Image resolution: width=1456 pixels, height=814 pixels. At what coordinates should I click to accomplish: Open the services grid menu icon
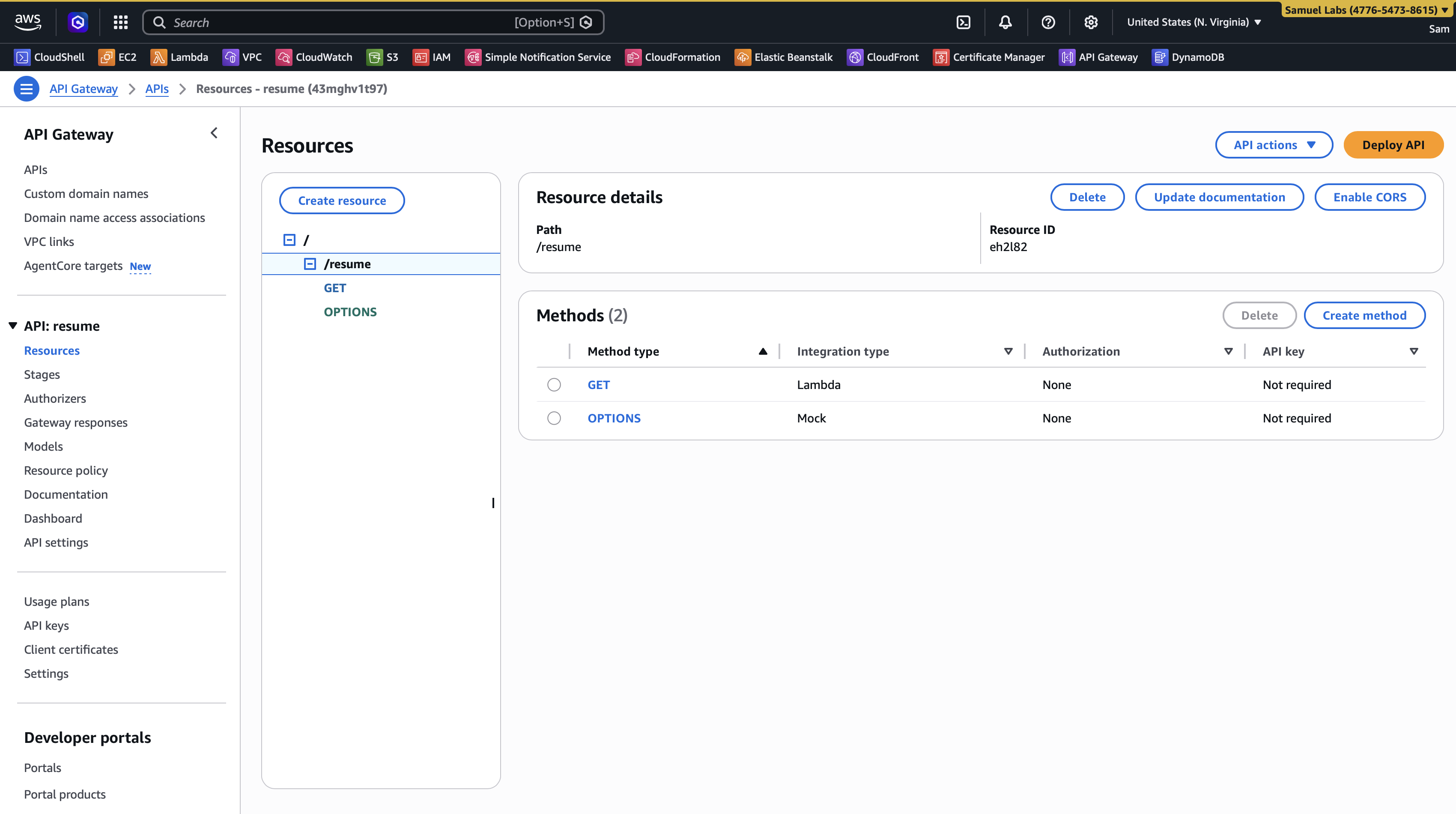pos(120,22)
